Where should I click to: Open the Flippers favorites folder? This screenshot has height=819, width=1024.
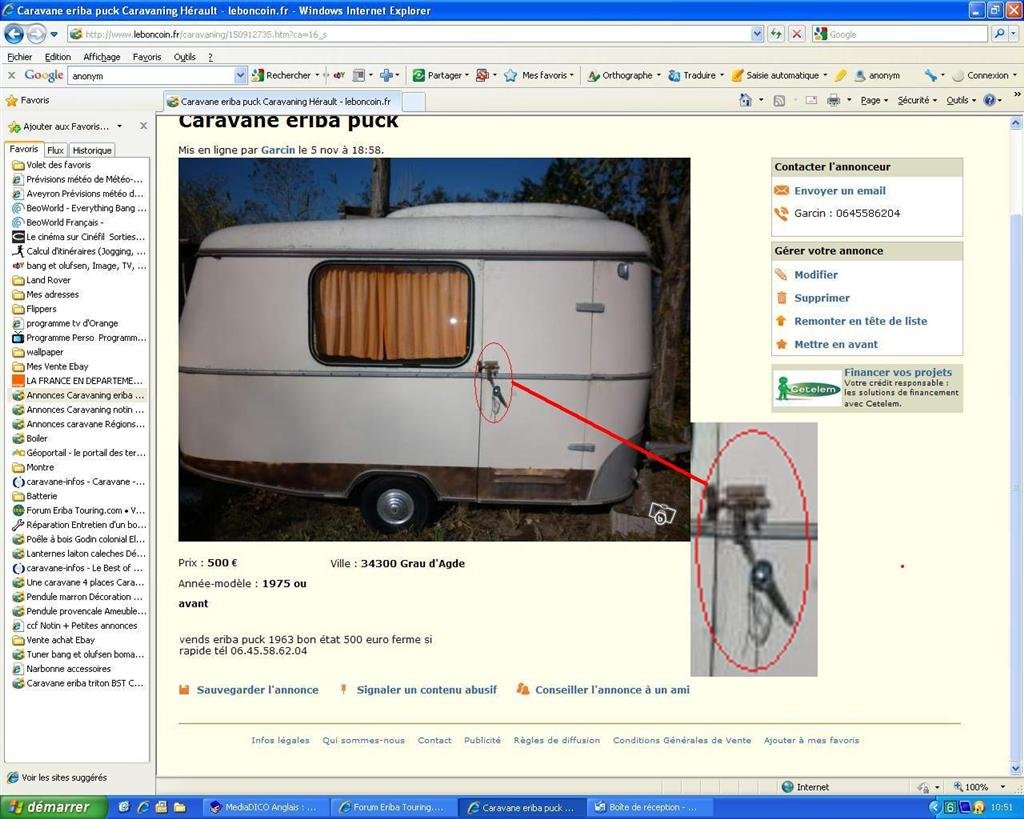[x=41, y=309]
